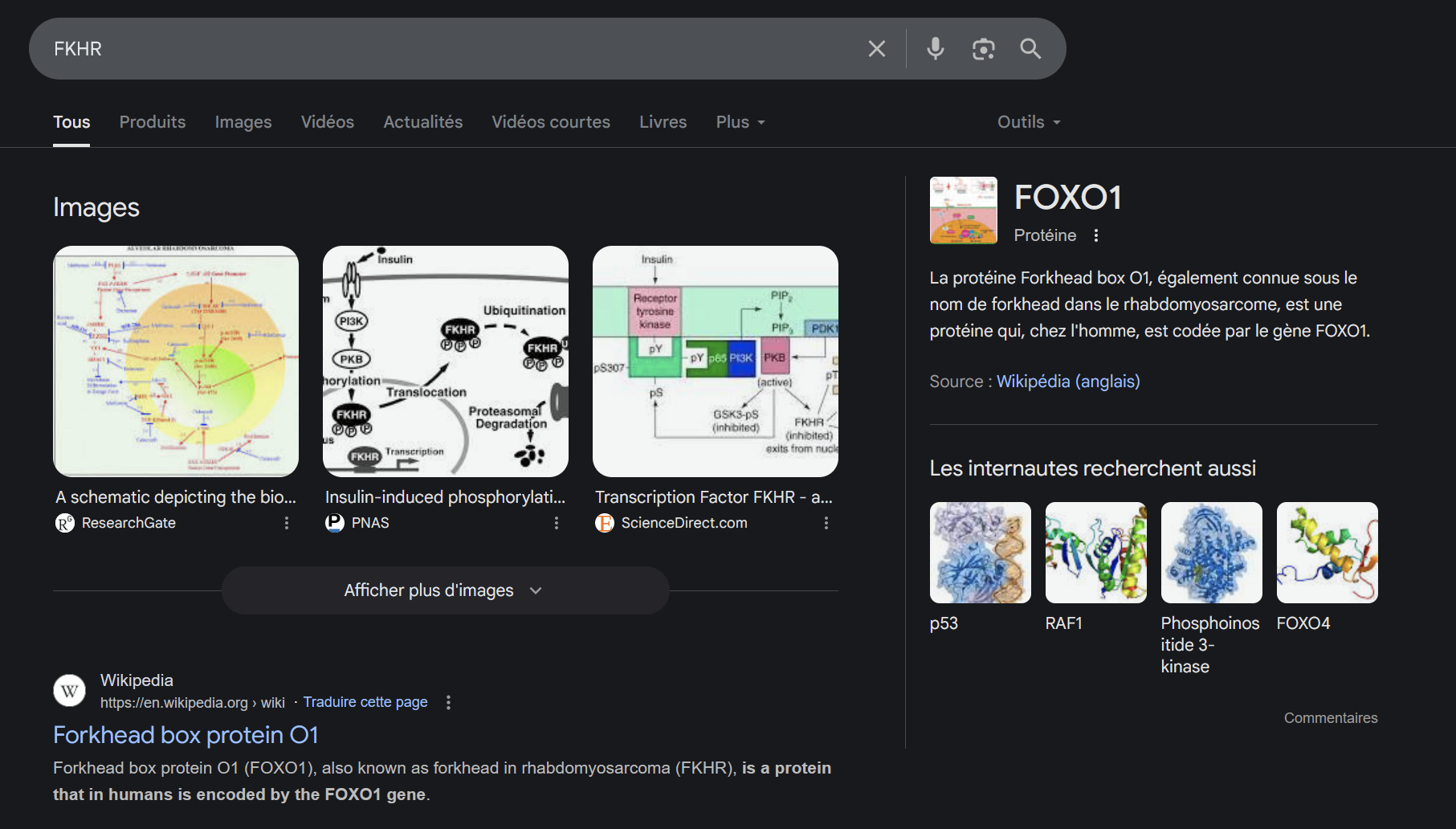Click the Images section heading
This screenshot has height=829, width=1456.
[96, 207]
